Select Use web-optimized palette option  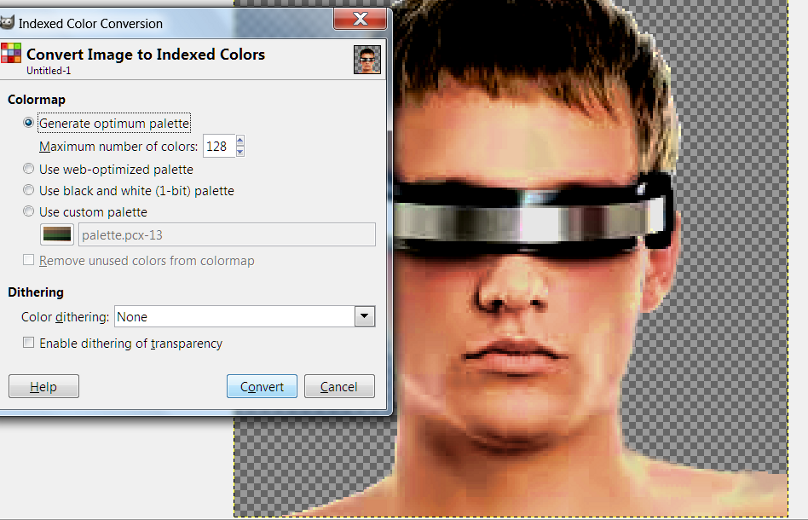click(29, 169)
